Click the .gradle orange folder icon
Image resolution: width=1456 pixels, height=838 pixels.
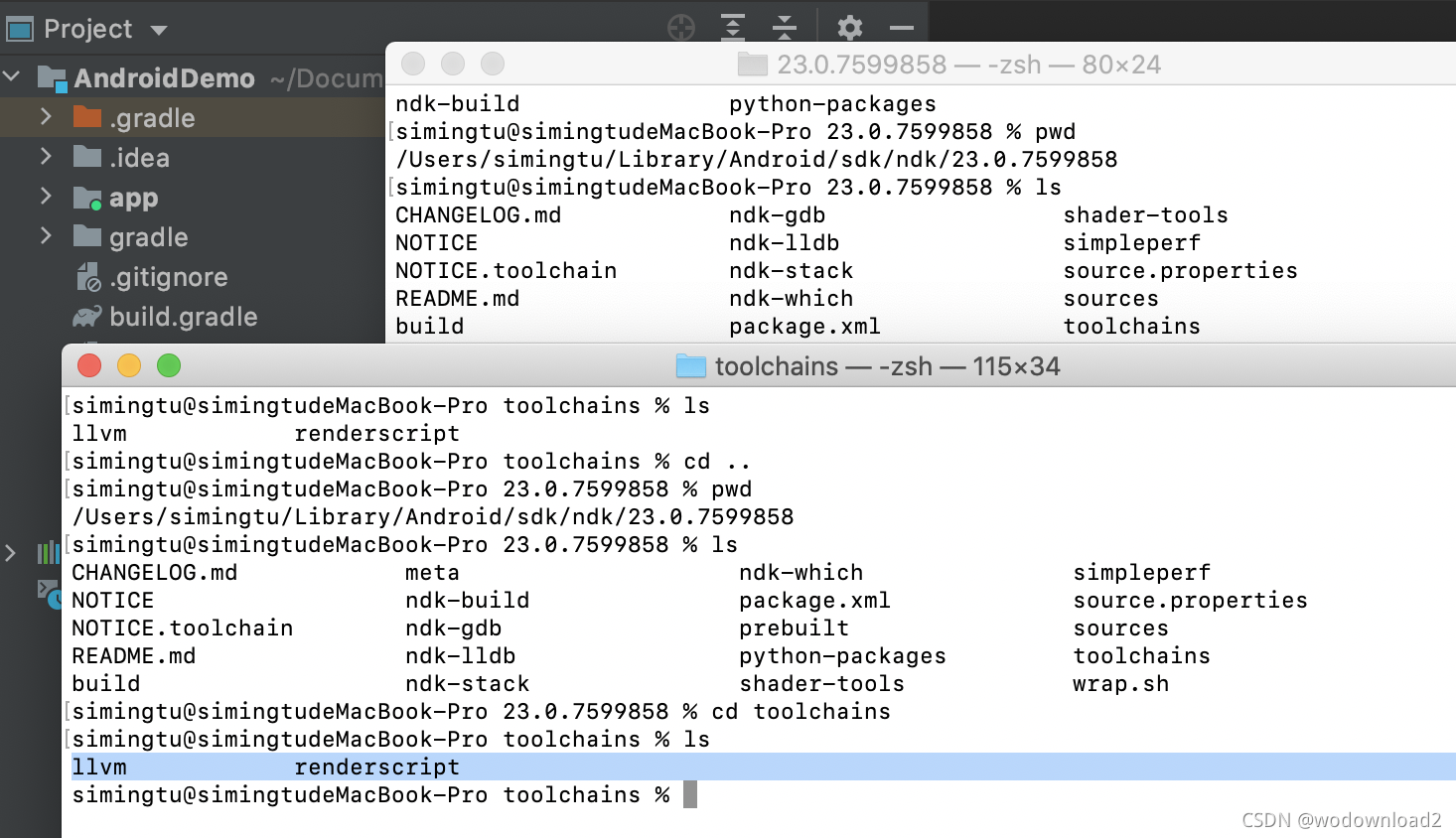[x=87, y=117]
